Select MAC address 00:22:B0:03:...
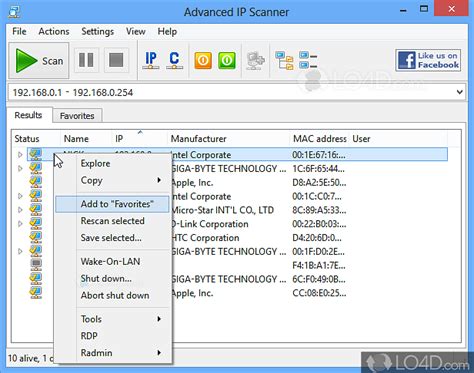This screenshot has width=474, height=373. pos(319,224)
